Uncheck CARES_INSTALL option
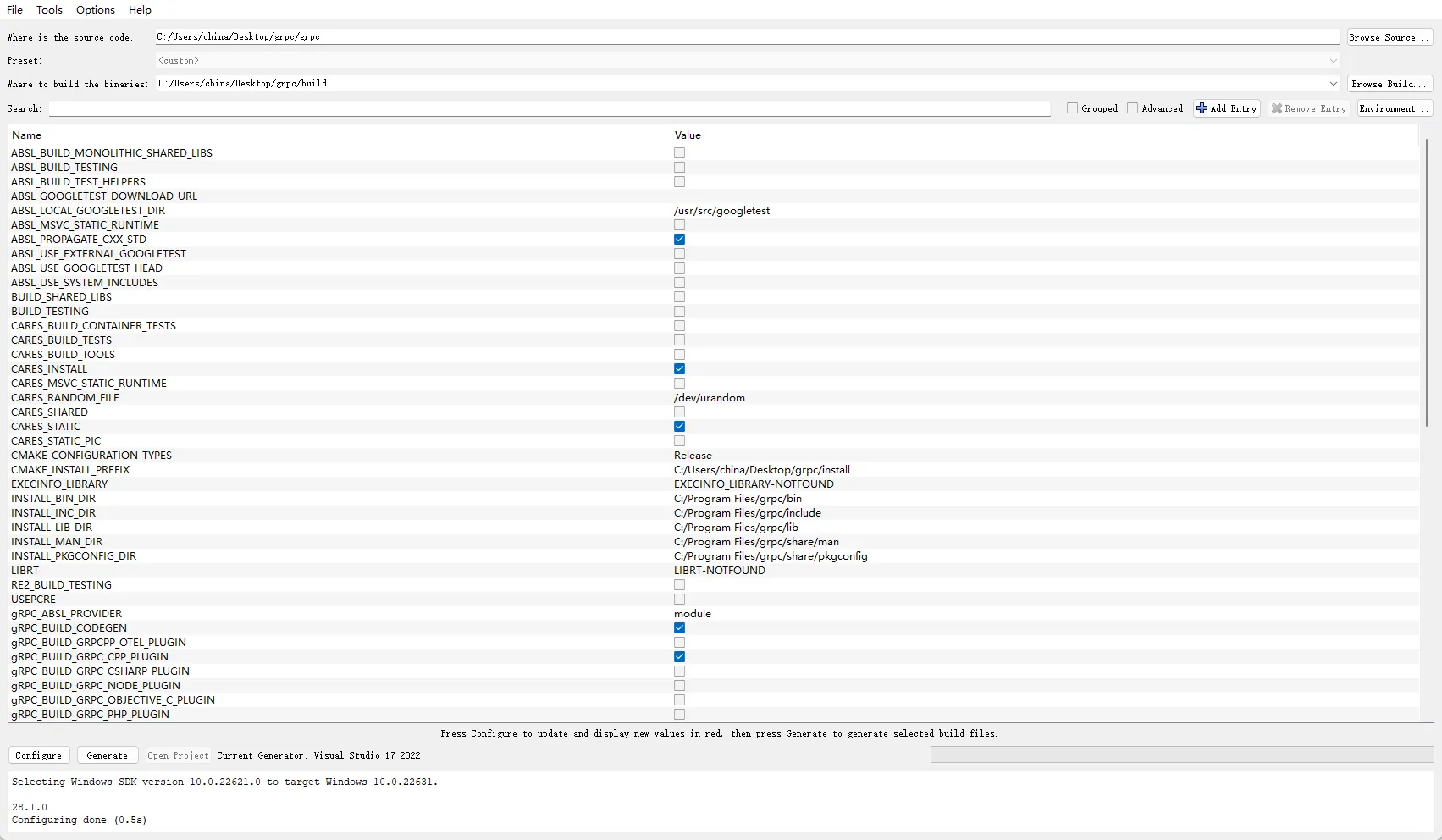Screen dimensions: 1442x840 point(679,369)
